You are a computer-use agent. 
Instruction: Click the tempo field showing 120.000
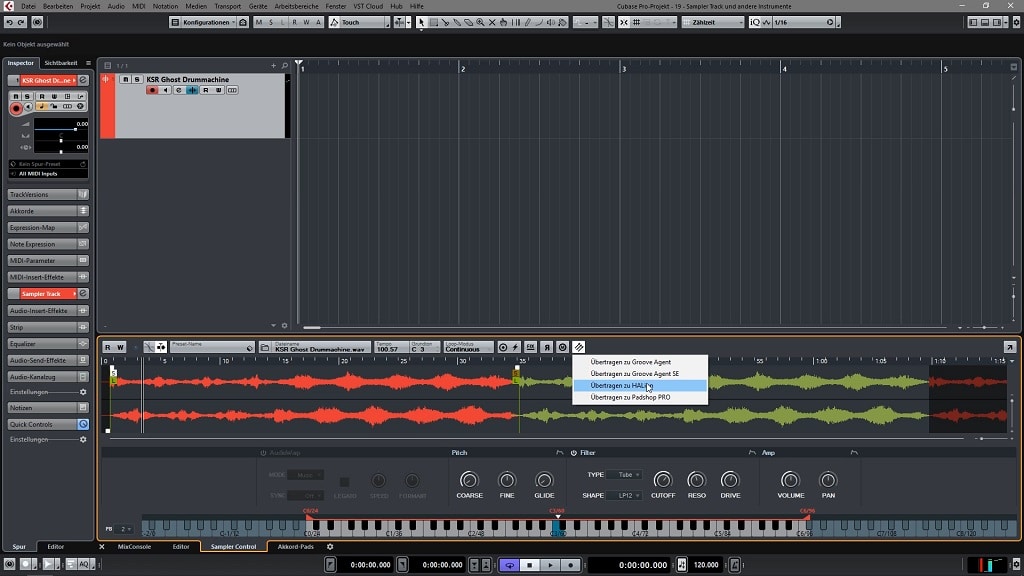pyautogui.click(x=706, y=565)
